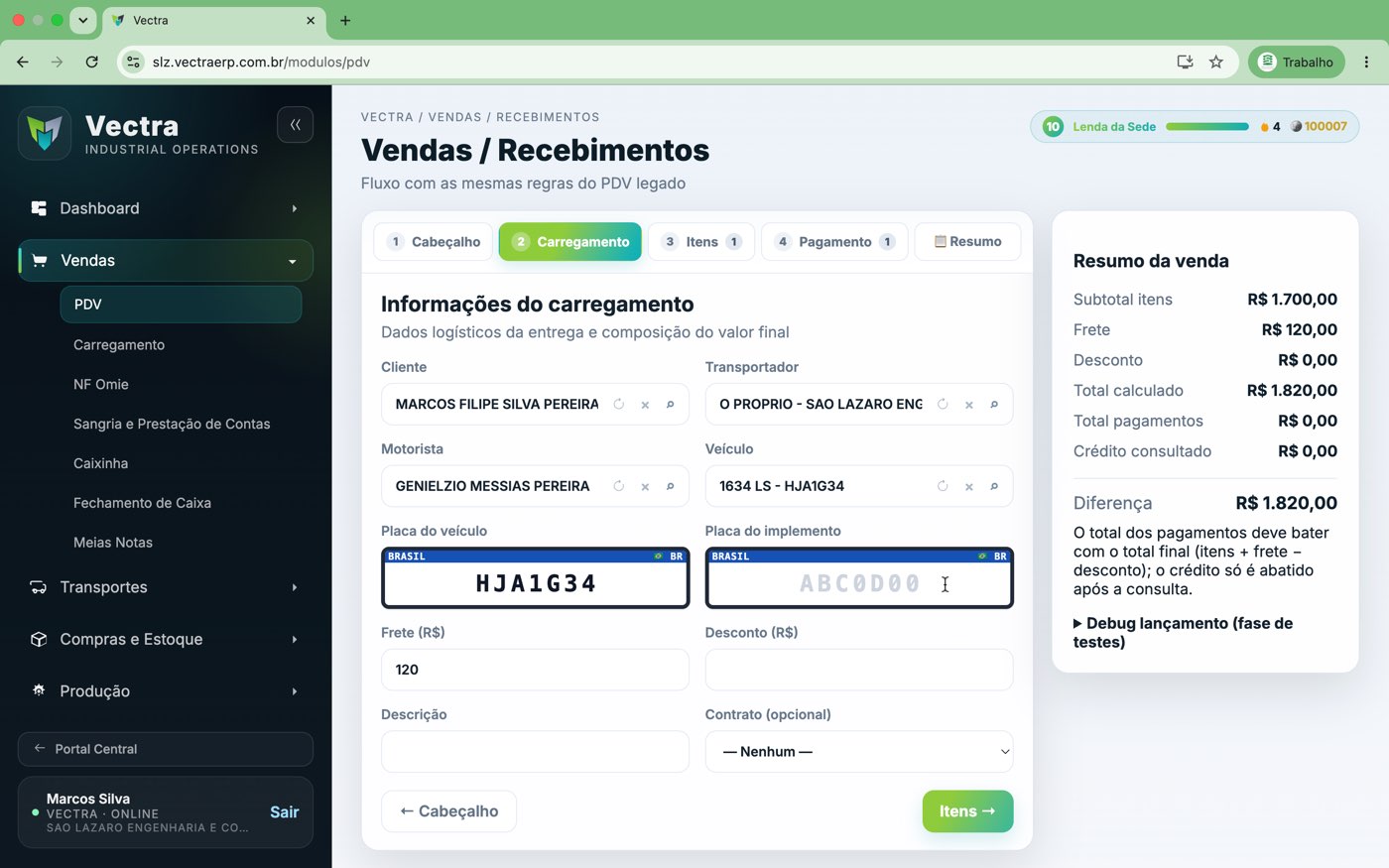The height and width of the screenshot is (868, 1389).
Task: Open the Resumo step tab
Action: 967,242
